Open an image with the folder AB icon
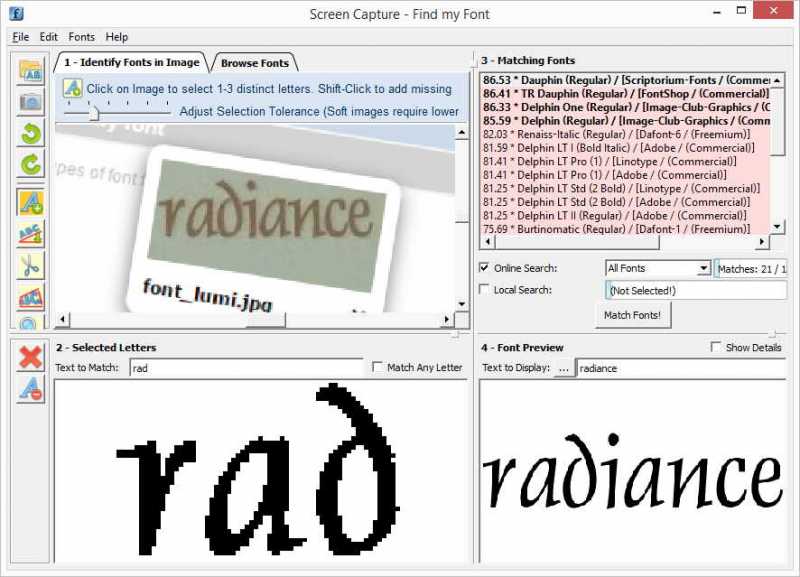The width and height of the screenshot is (800, 577). [31, 71]
